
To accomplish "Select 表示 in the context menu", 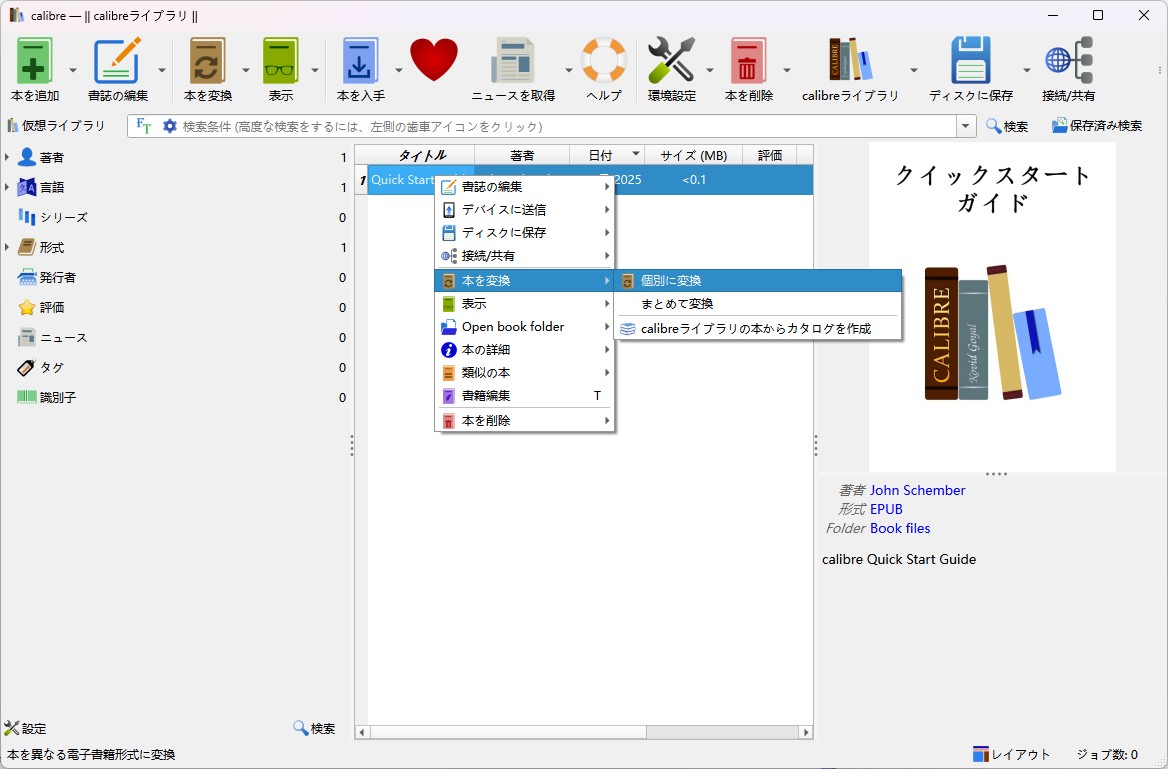I will click(524, 304).
